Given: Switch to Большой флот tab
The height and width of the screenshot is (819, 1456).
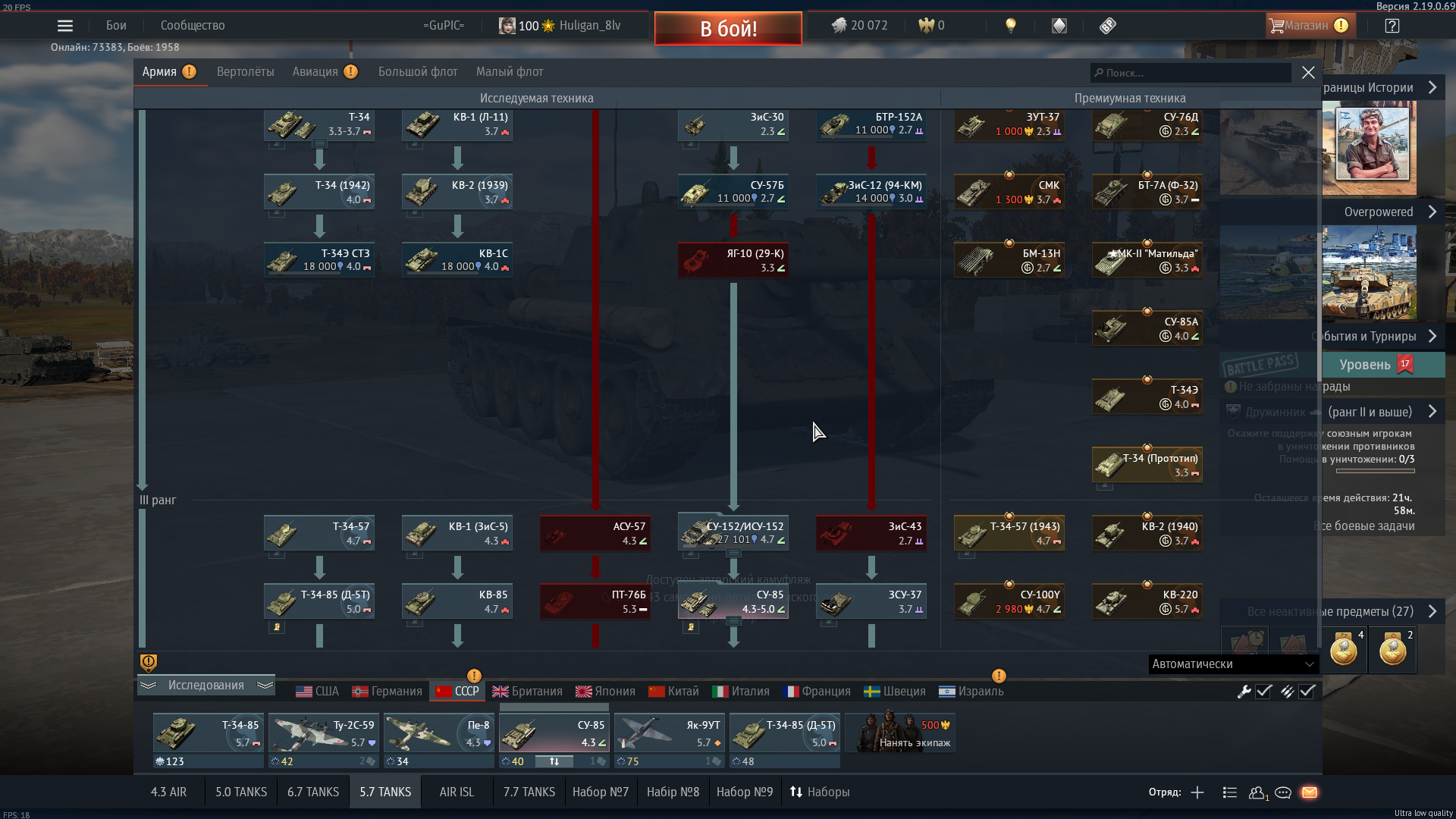Looking at the screenshot, I should [418, 72].
